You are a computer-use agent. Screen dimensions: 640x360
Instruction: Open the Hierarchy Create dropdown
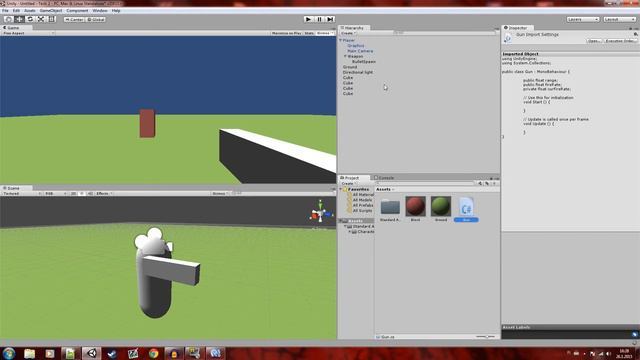[x=348, y=33]
